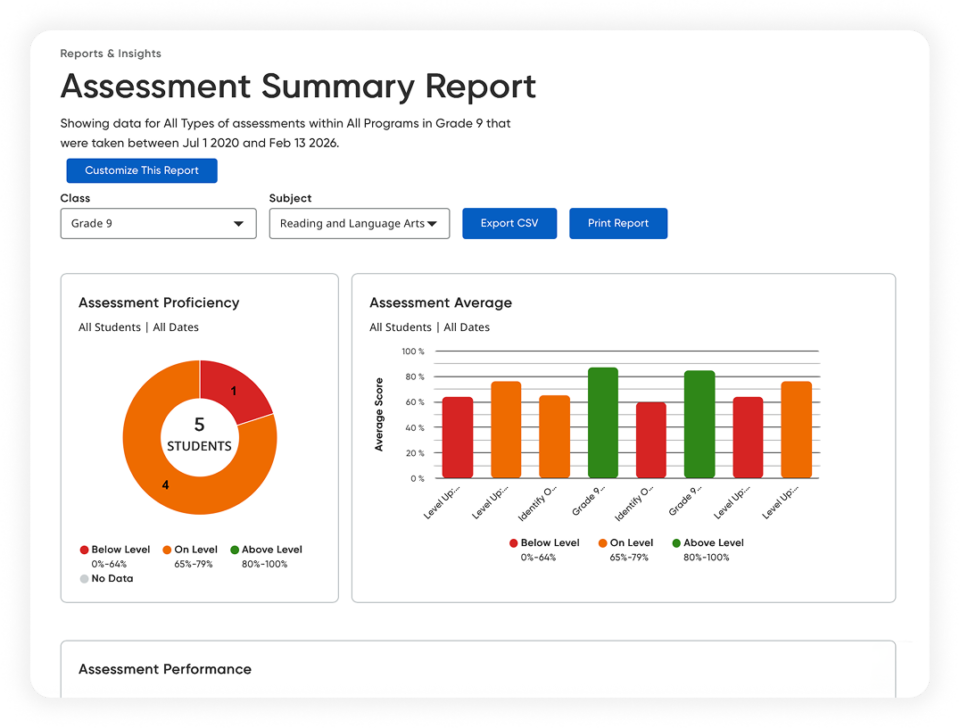Navigate back via Reports & Insights breadcrumb
Viewport: 960px width, 728px height.
click(110, 53)
